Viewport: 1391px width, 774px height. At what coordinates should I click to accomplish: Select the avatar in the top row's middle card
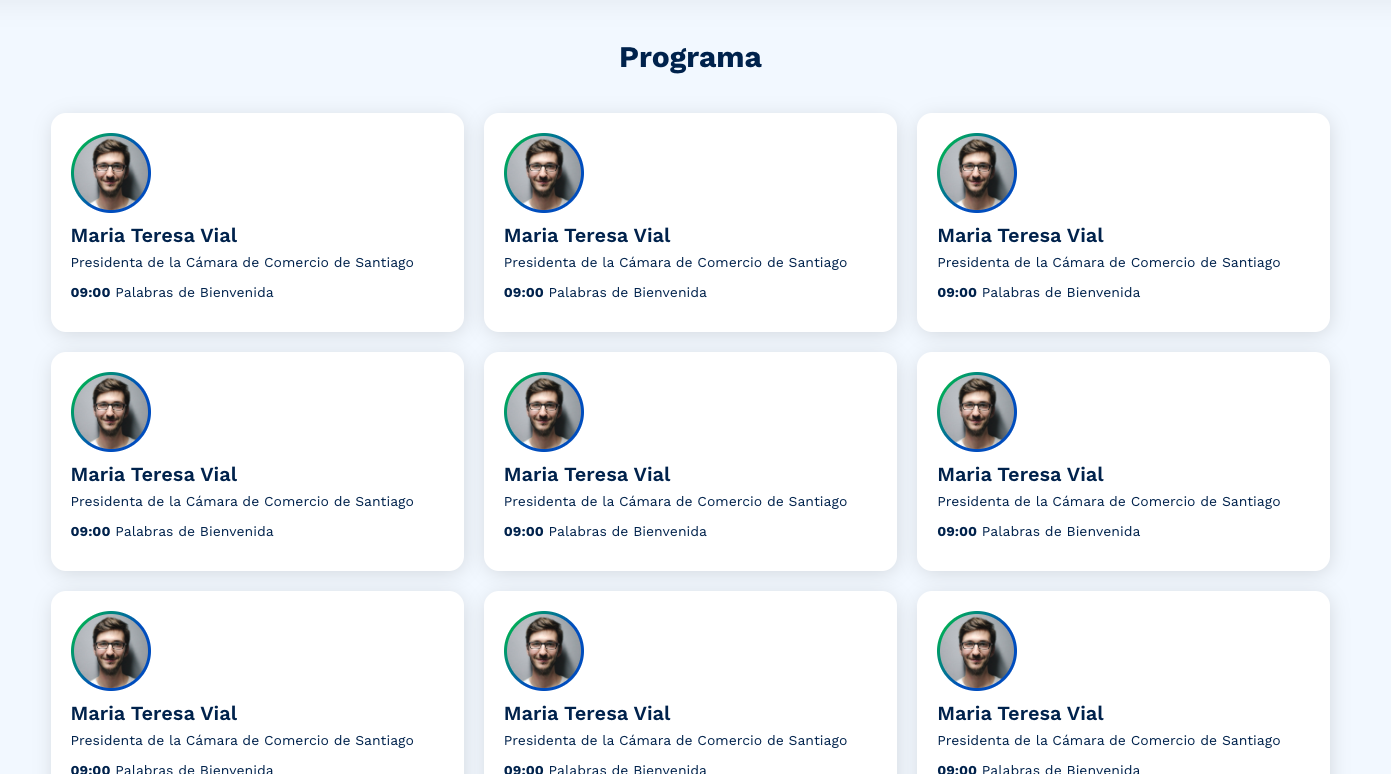point(544,173)
